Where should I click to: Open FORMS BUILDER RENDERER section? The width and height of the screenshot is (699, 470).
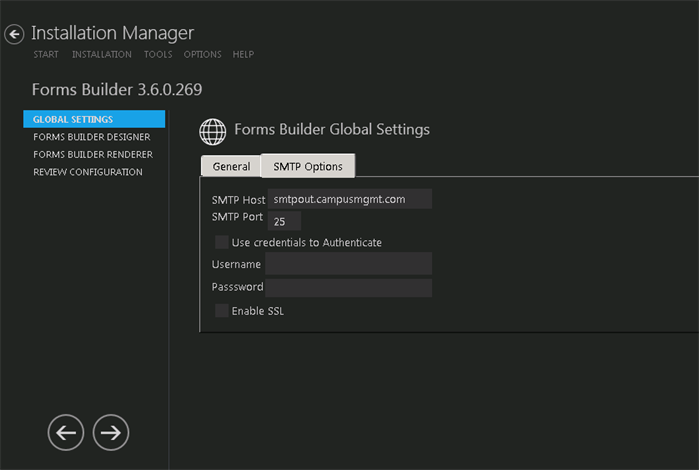(93, 154)
